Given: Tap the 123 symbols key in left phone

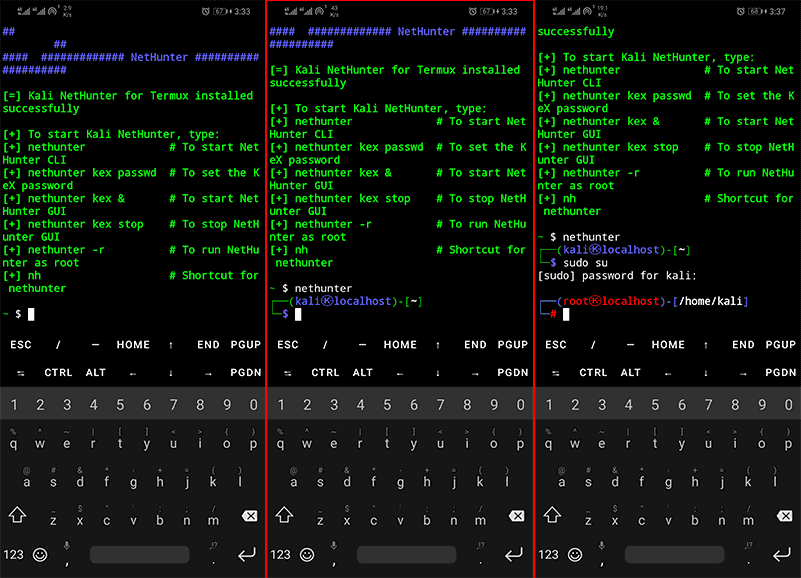Looking at the screenshot, I should 13,554.
